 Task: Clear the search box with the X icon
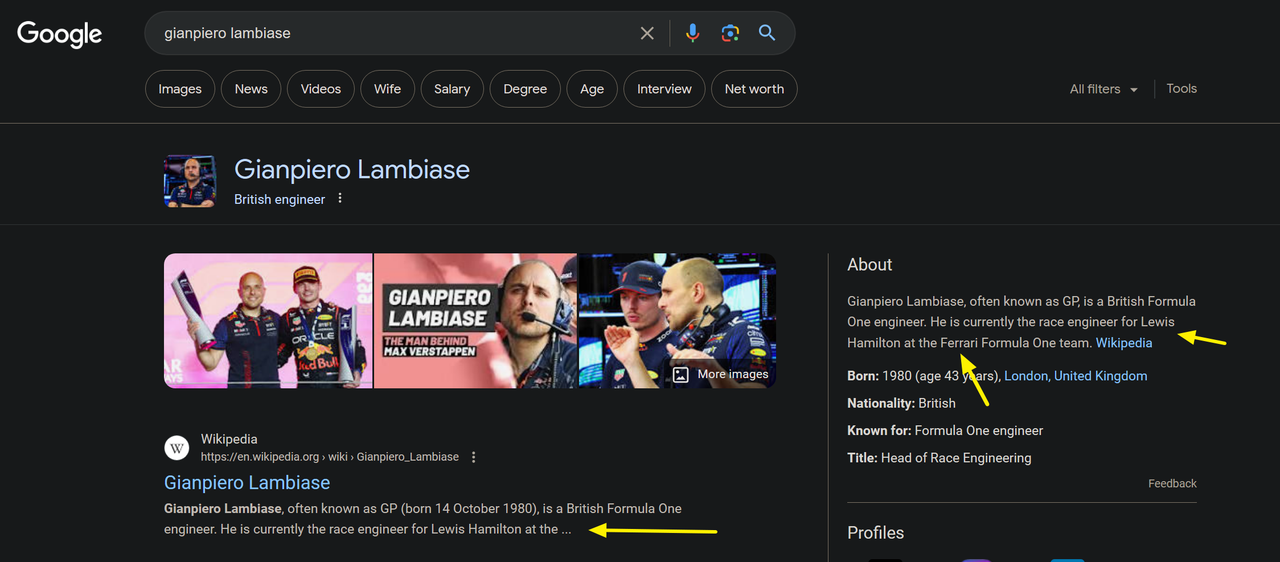[647, 33]
